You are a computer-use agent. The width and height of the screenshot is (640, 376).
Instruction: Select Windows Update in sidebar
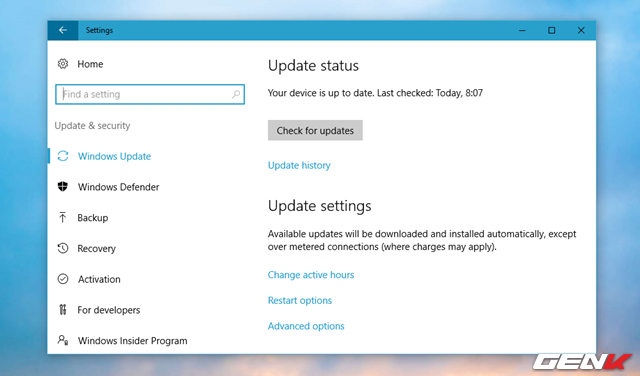[x=114, y=156]
